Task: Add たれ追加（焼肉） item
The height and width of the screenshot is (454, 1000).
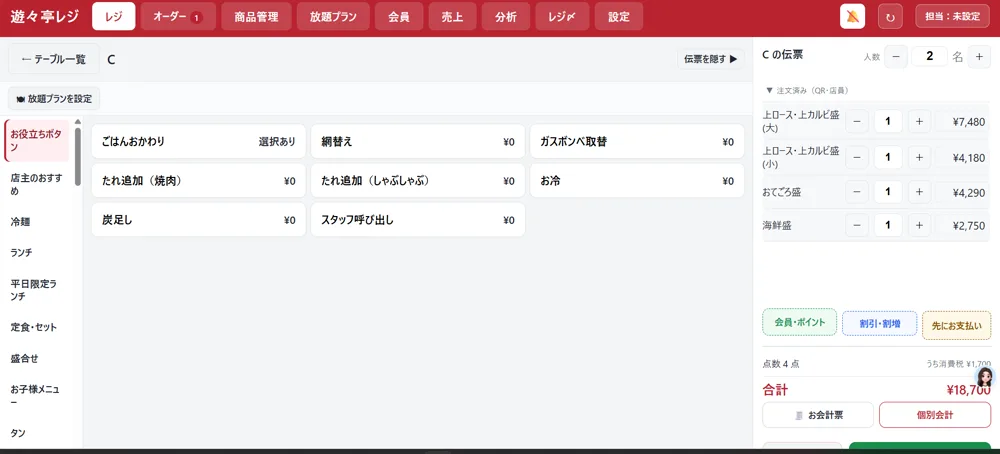Action: point(198,181)
